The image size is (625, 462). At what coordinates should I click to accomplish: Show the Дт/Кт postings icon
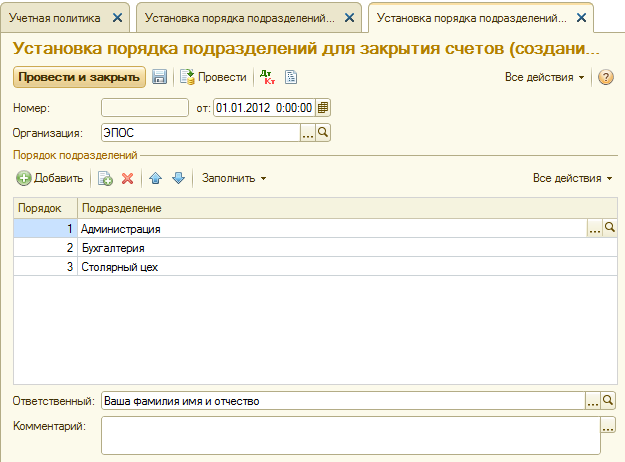coord(267,77)
